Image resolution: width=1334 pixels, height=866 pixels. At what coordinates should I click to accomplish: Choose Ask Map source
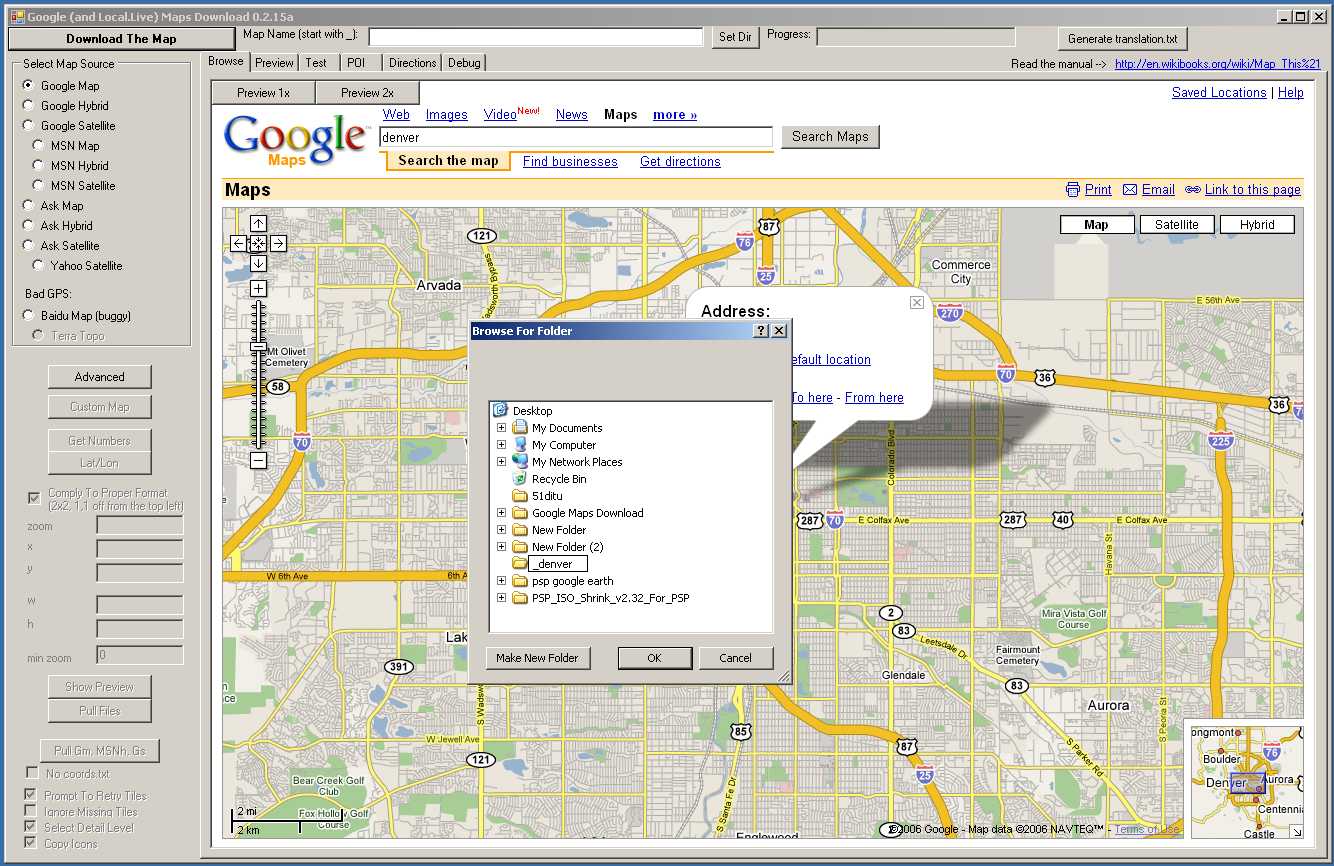(x=28, y=206)
